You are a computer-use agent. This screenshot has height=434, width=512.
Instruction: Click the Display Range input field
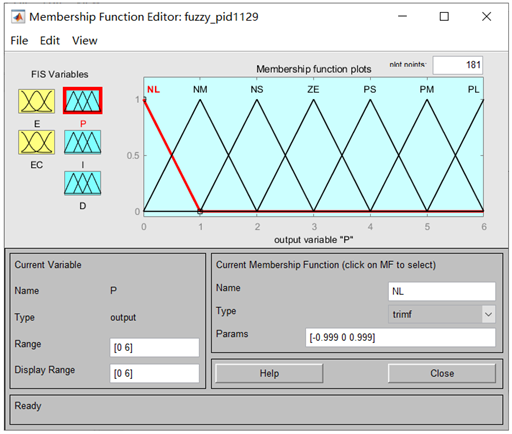(x=154, y=373)
